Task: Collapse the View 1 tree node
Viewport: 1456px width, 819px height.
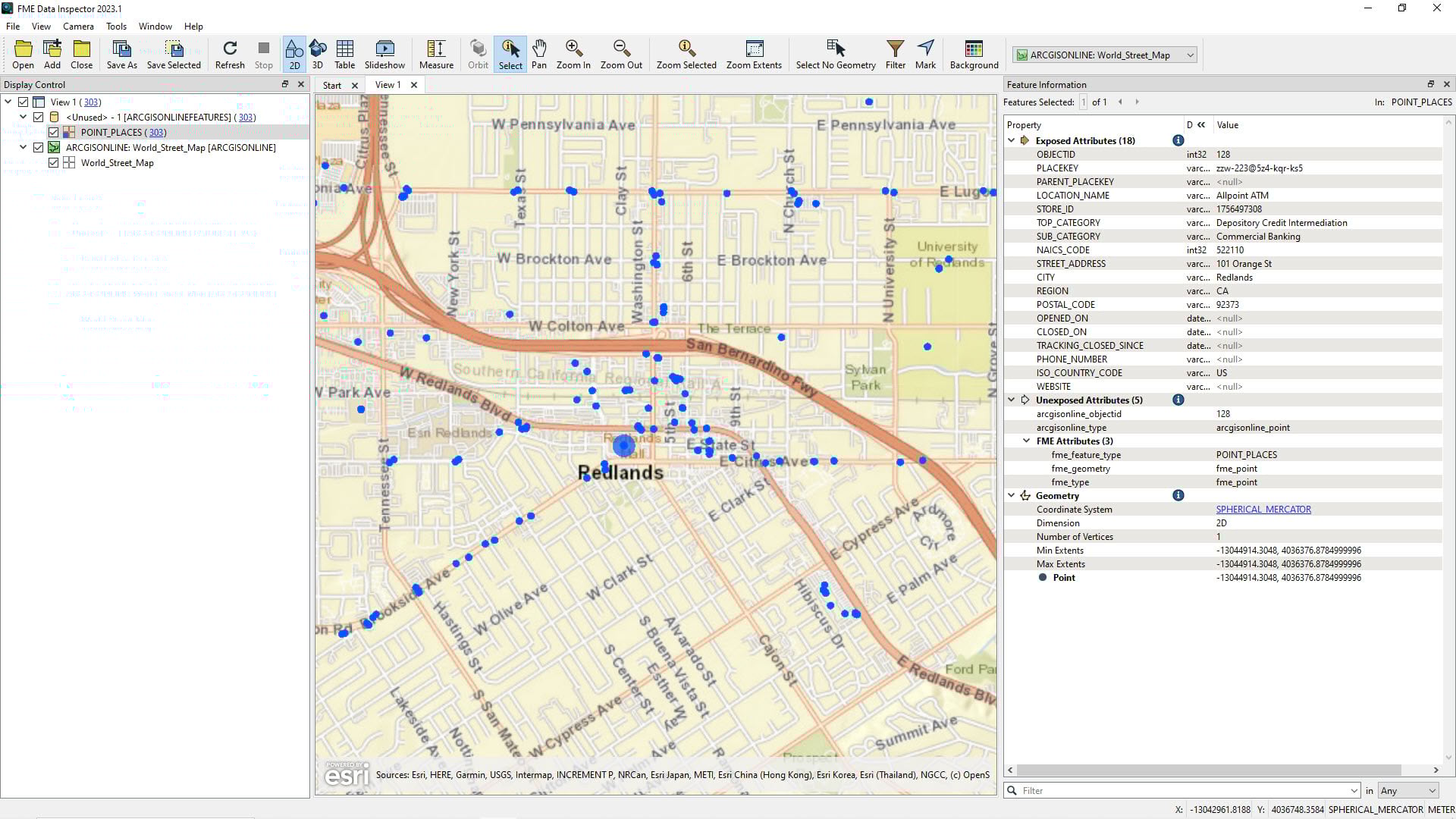Action: 8,102
